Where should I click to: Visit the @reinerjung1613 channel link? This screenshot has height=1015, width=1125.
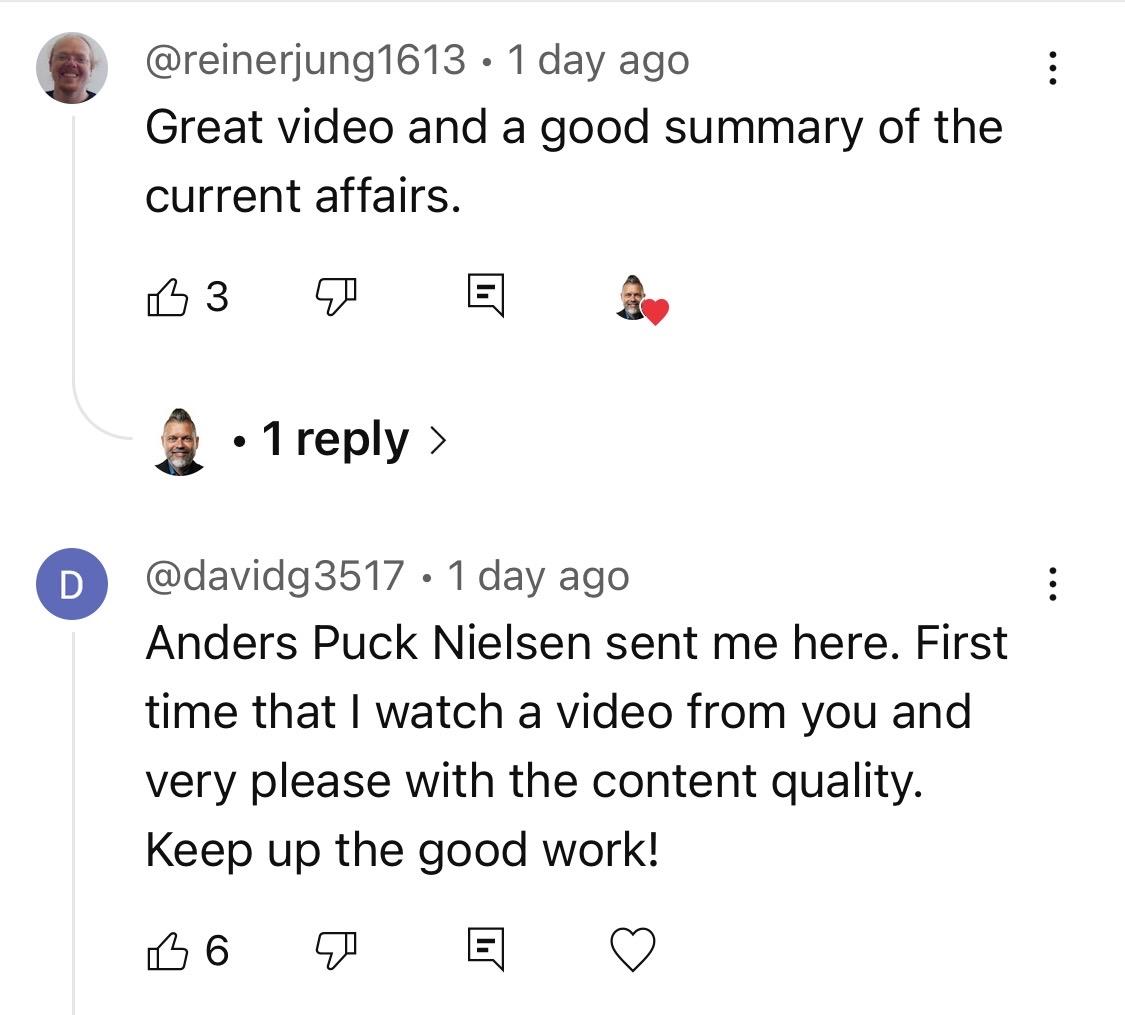[x=306, y=60]
